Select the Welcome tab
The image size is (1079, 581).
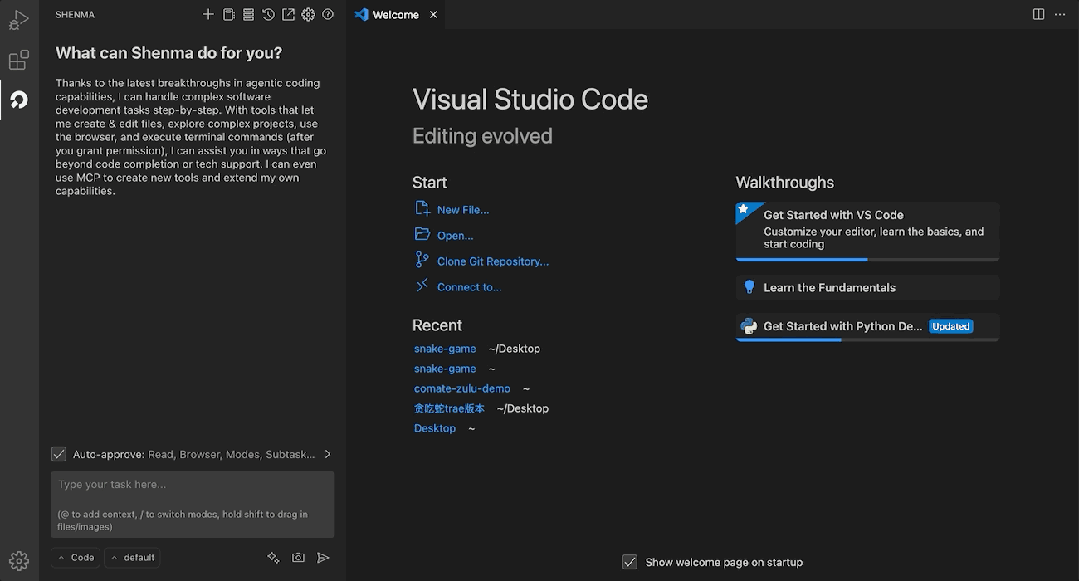pos(395,15)
